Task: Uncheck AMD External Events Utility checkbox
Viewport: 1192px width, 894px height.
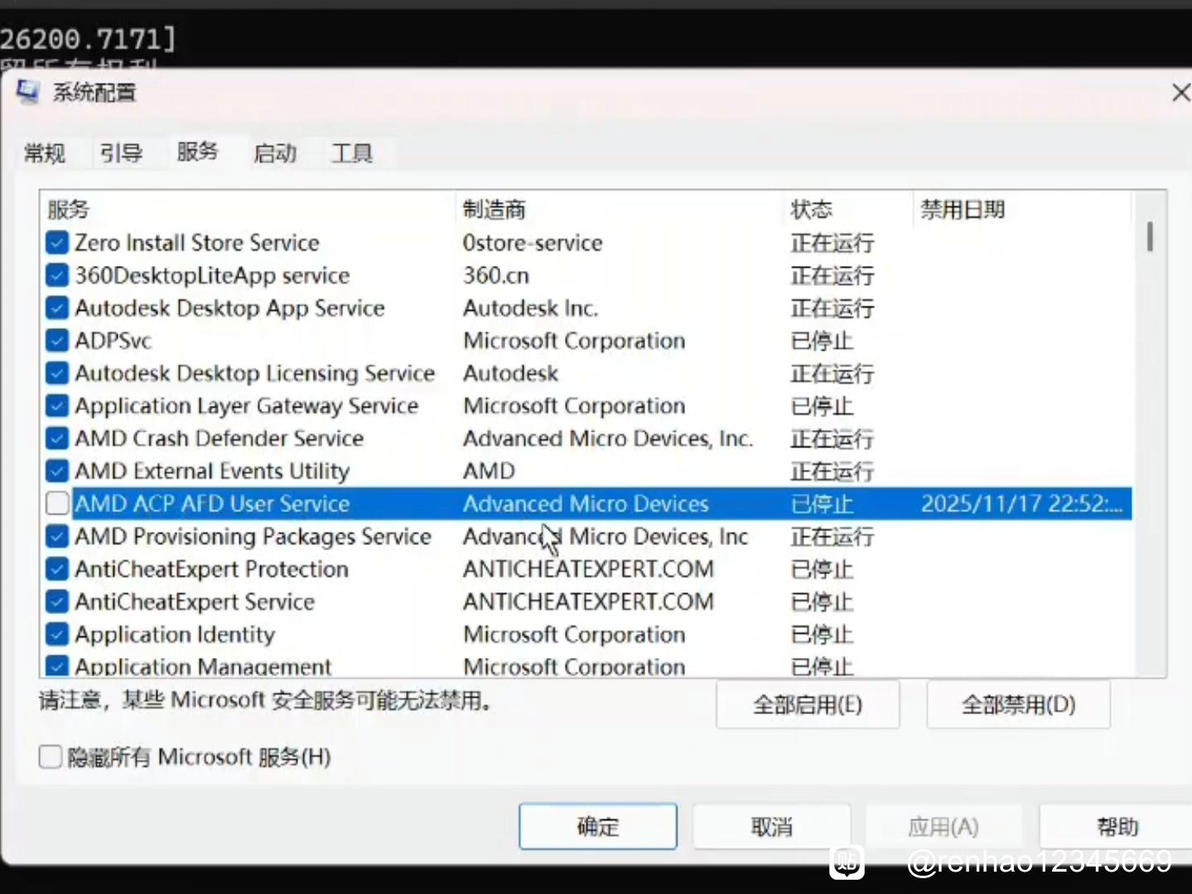Action: click(x=57, y=471)
